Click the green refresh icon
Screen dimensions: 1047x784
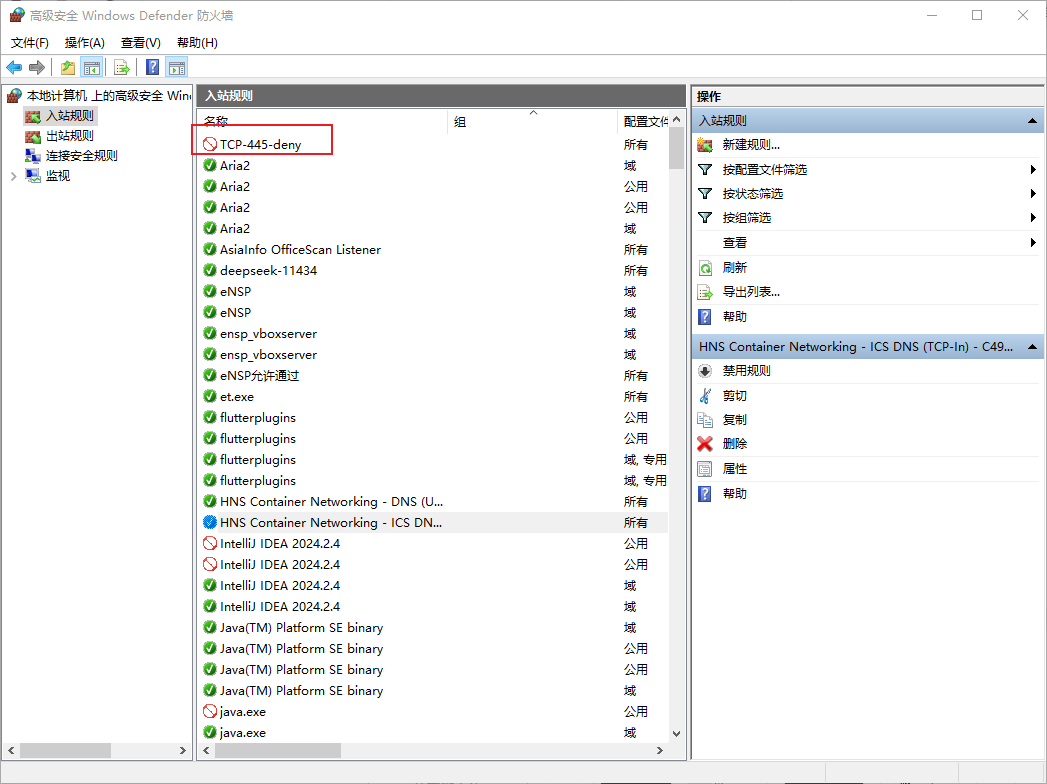[705, 268]
